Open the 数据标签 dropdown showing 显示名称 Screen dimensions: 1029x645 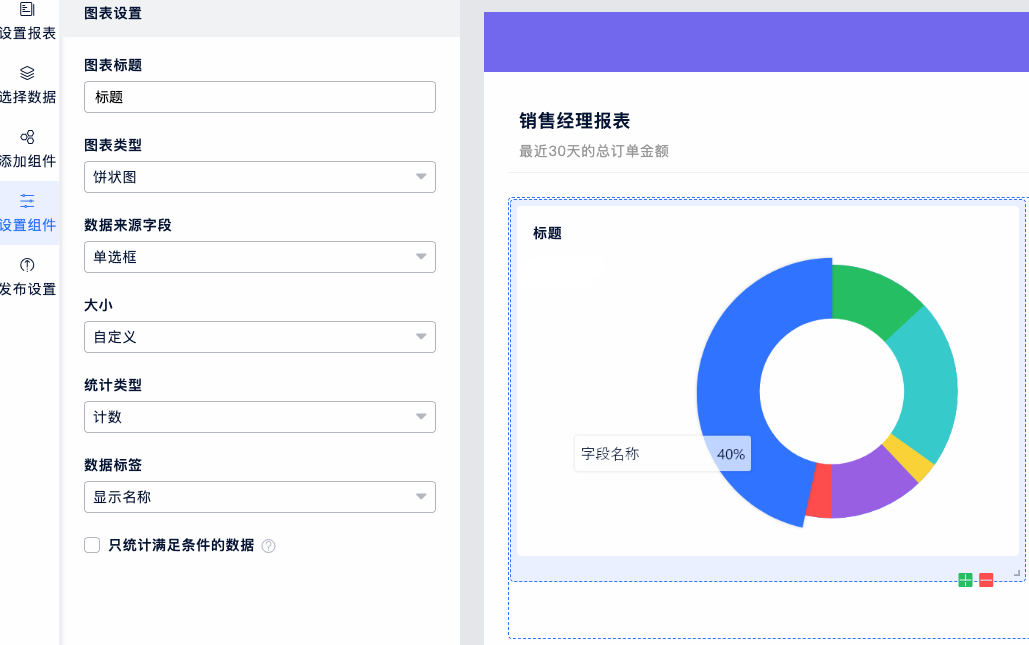[x=260, y=497]
